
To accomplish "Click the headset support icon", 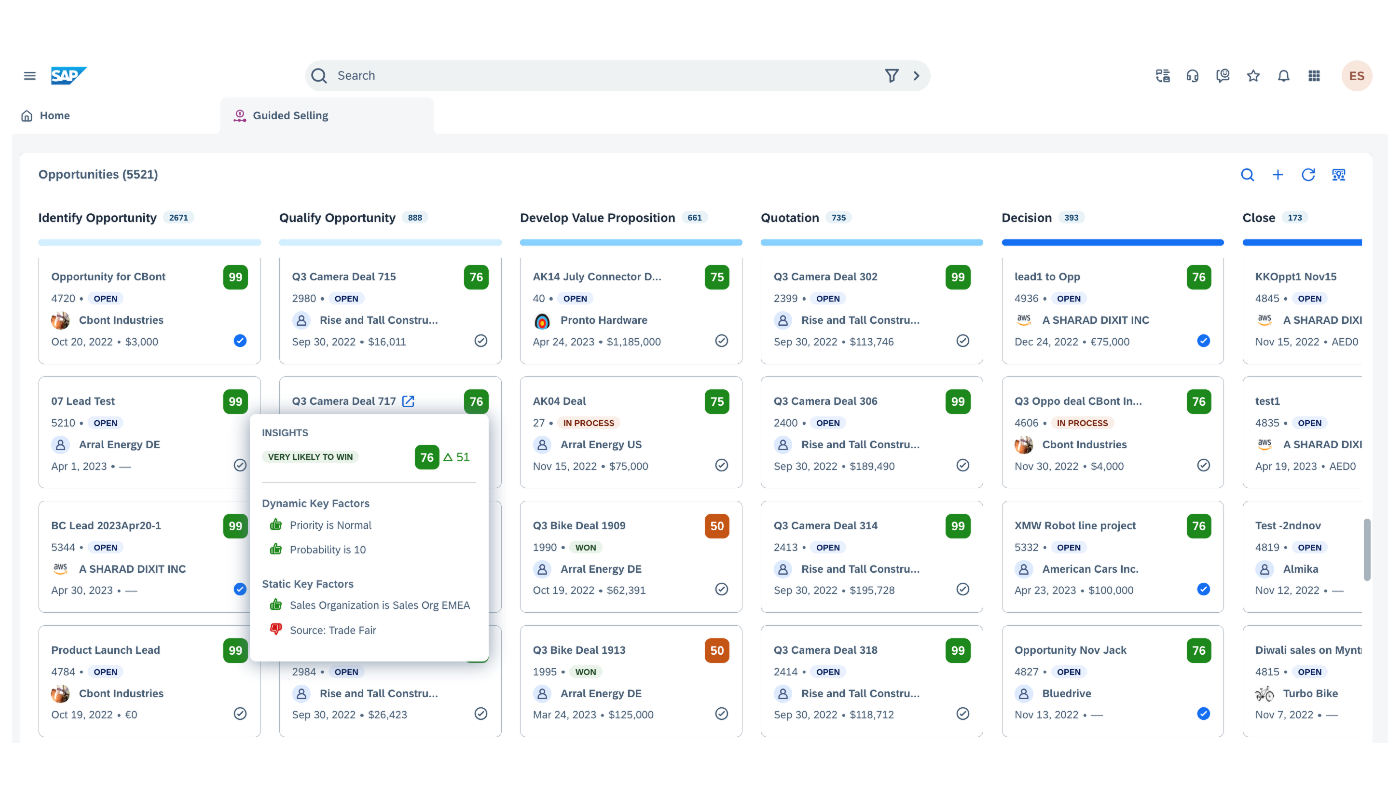I will point(1192,76).
